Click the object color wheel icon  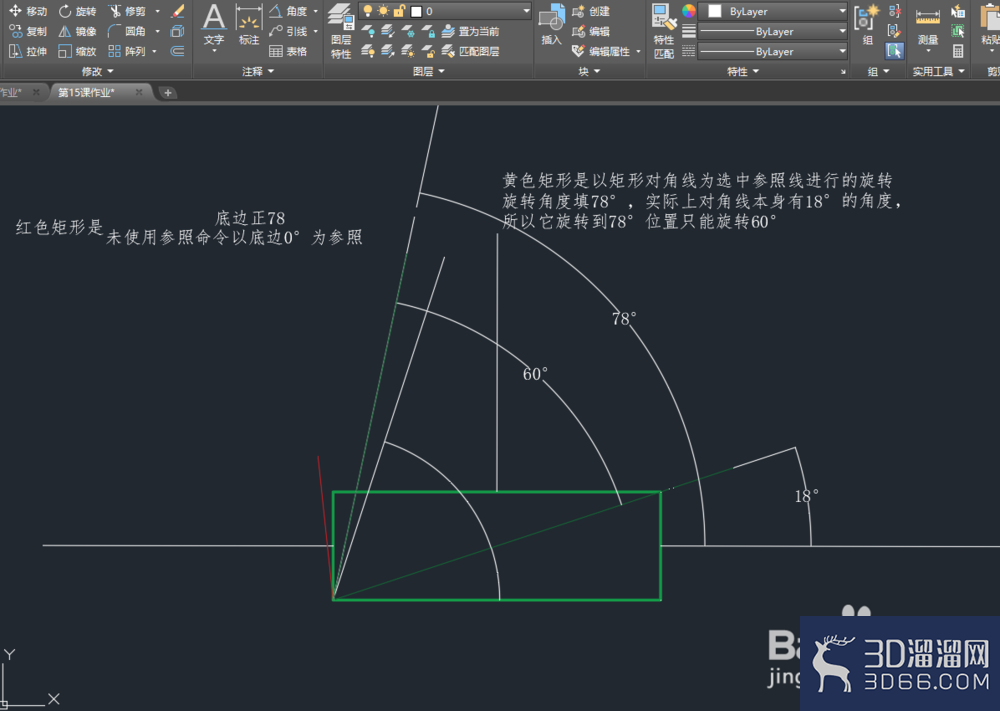click(x=689, y=11)
